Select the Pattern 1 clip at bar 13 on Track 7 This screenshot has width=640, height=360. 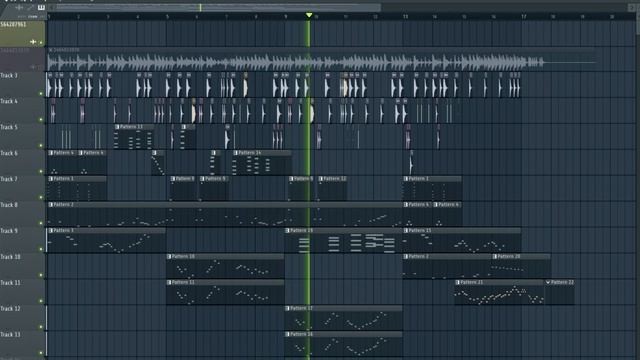click(432, 189)
